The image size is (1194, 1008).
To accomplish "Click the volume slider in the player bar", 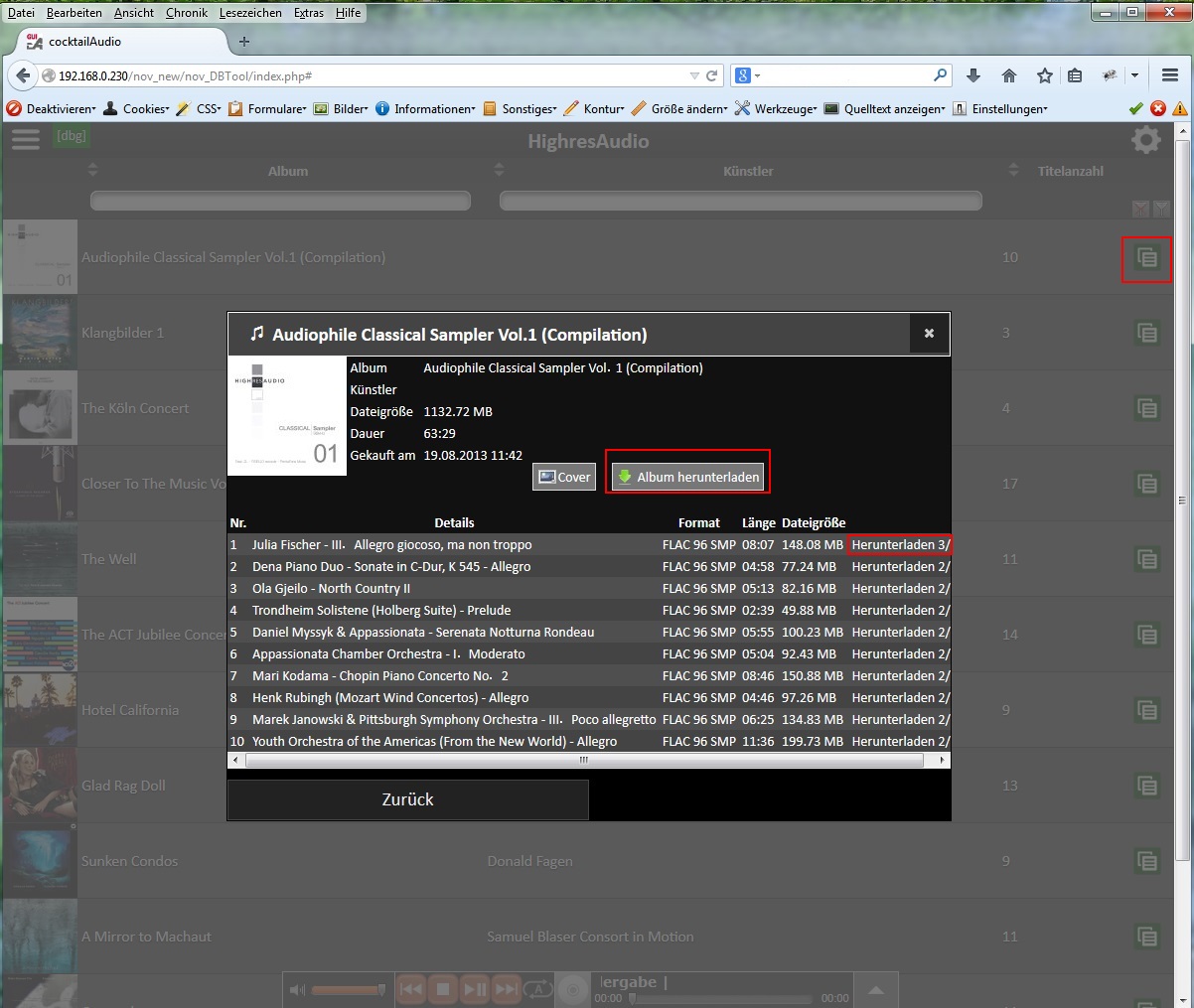I will click(x=349, y=989).
